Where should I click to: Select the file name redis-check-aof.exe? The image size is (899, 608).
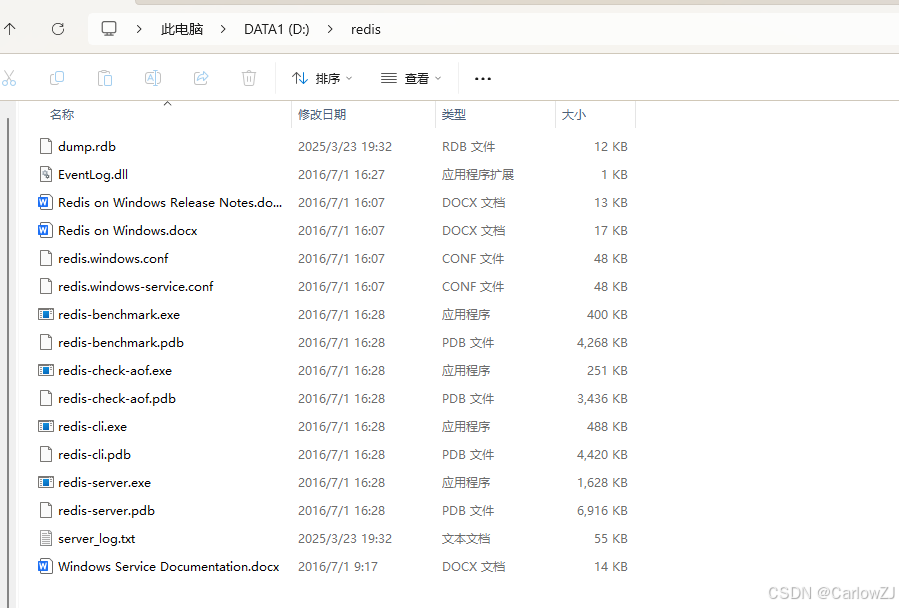click(115, 371)
